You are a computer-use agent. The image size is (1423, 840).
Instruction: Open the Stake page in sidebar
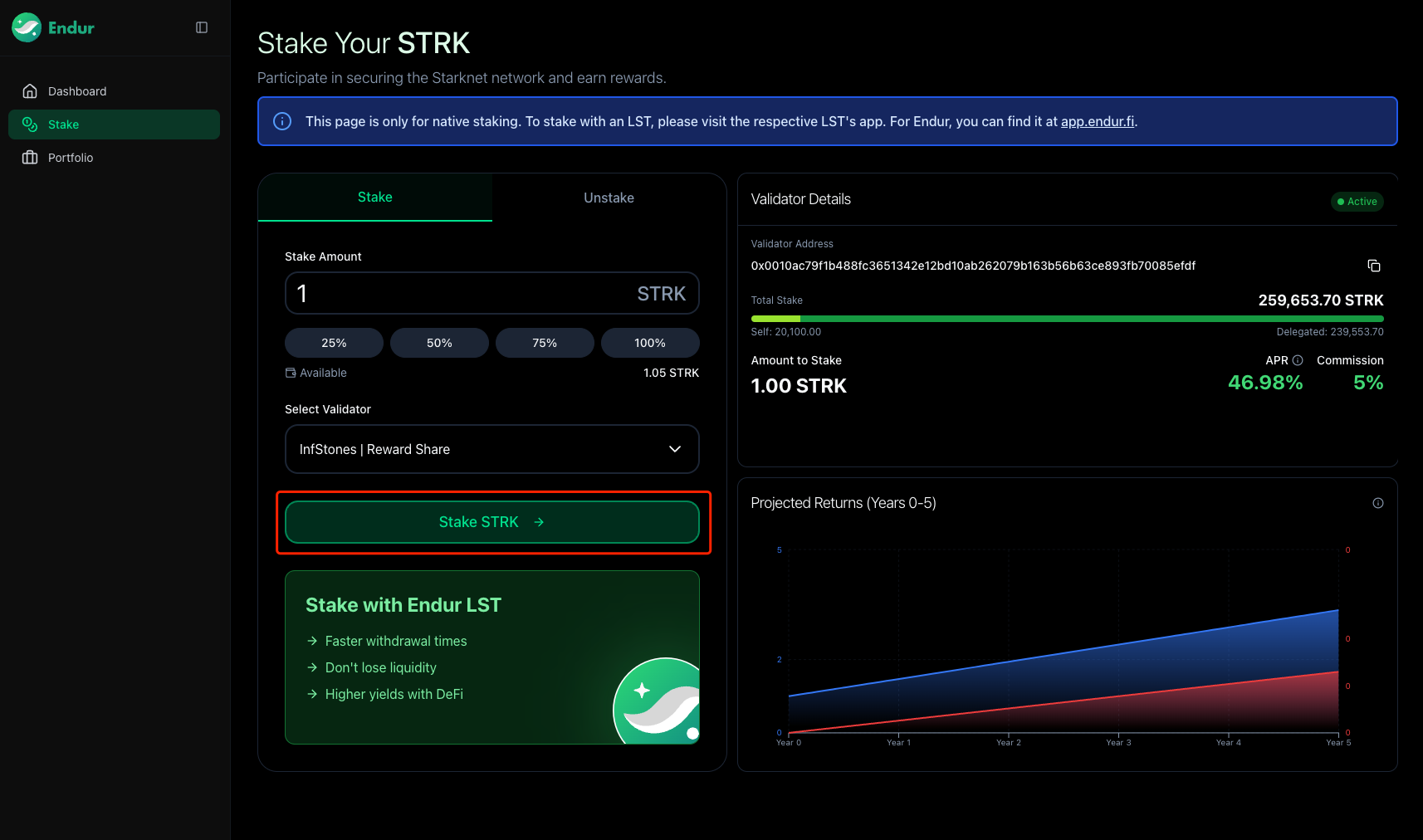(114, 125)
